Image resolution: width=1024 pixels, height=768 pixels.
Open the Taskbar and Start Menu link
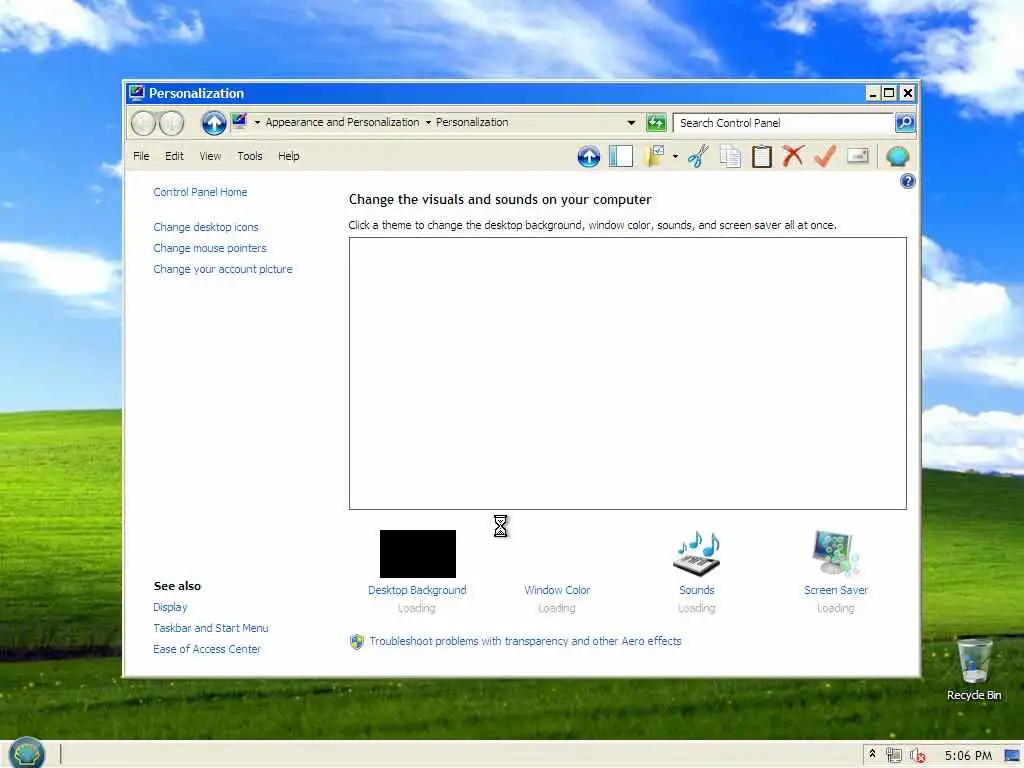click(x=211, y=628)
